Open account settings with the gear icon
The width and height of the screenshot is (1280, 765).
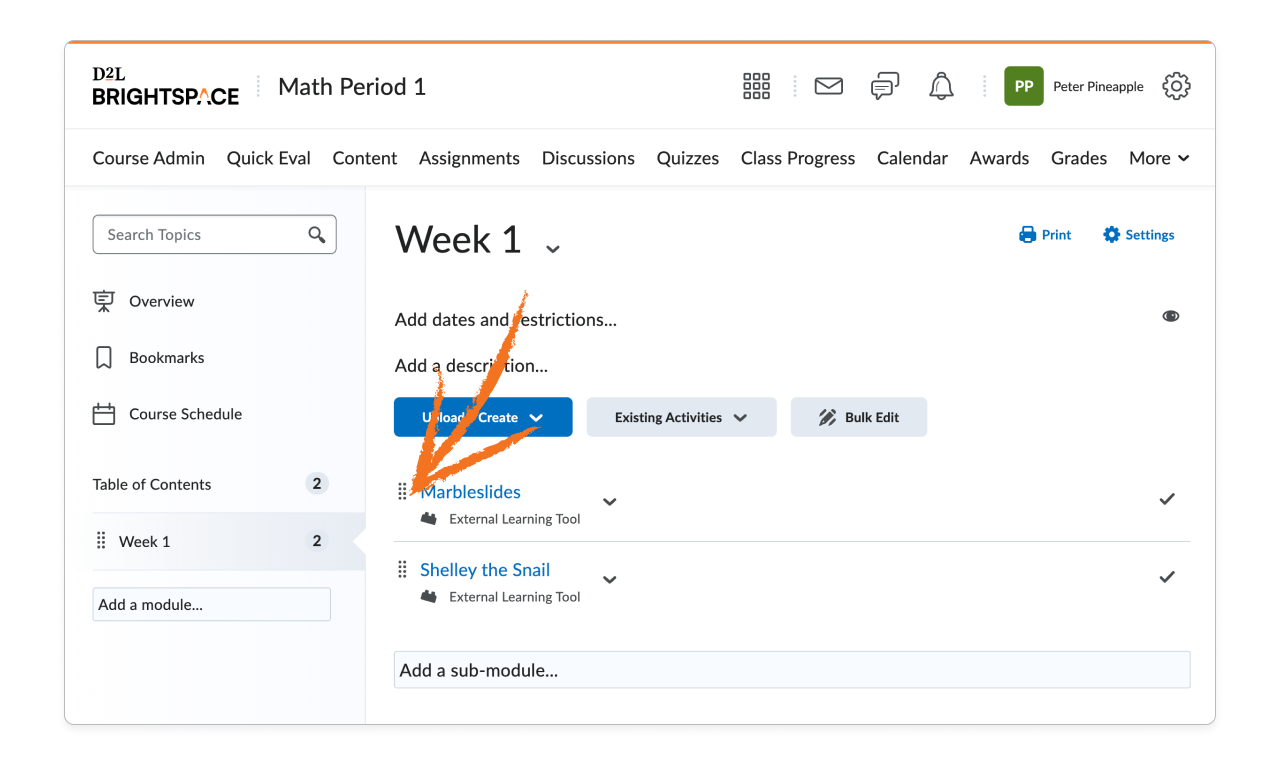click(1176, 86)
